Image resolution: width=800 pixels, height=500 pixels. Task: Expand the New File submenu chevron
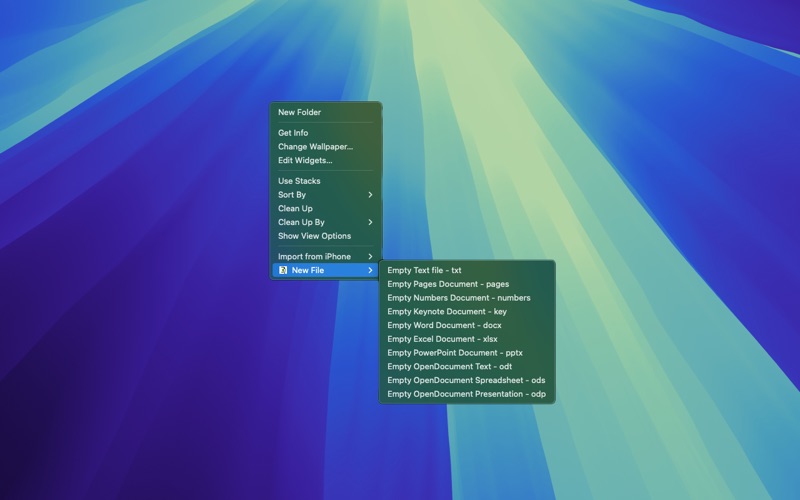(370, 270)
